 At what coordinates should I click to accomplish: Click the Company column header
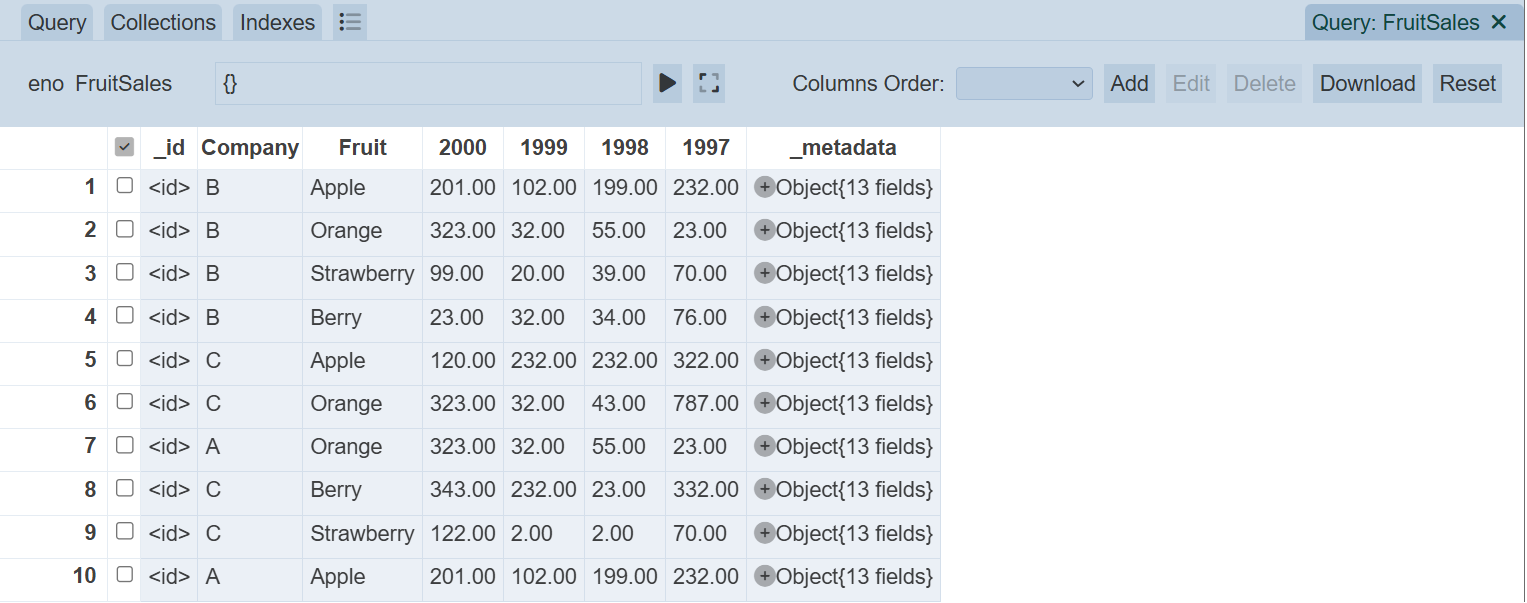click(250, 148)
